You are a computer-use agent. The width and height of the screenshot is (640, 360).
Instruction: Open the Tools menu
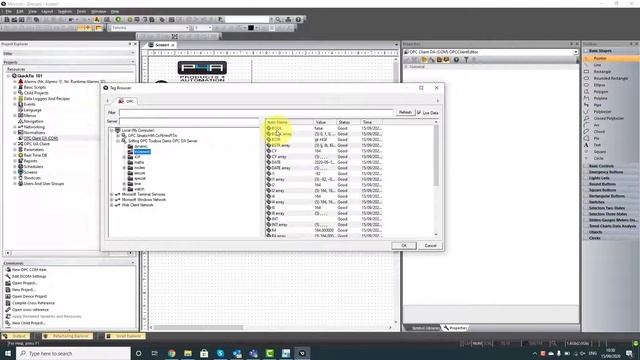point(81,11)
